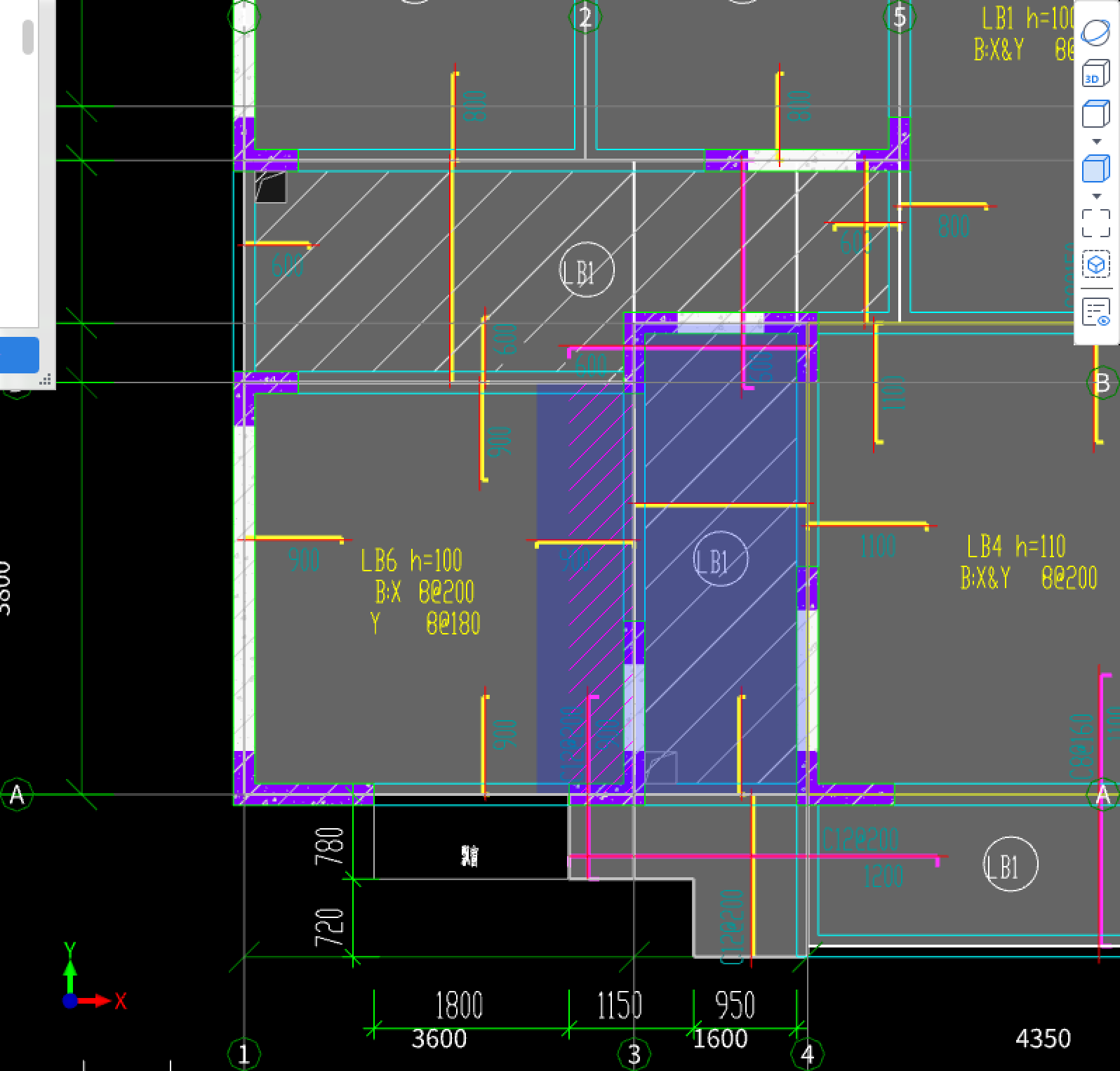This screenshot has width=1120, height=1071.
Task: Click the dashed-frame zoom extents icon
Action: coord(1095,223)
